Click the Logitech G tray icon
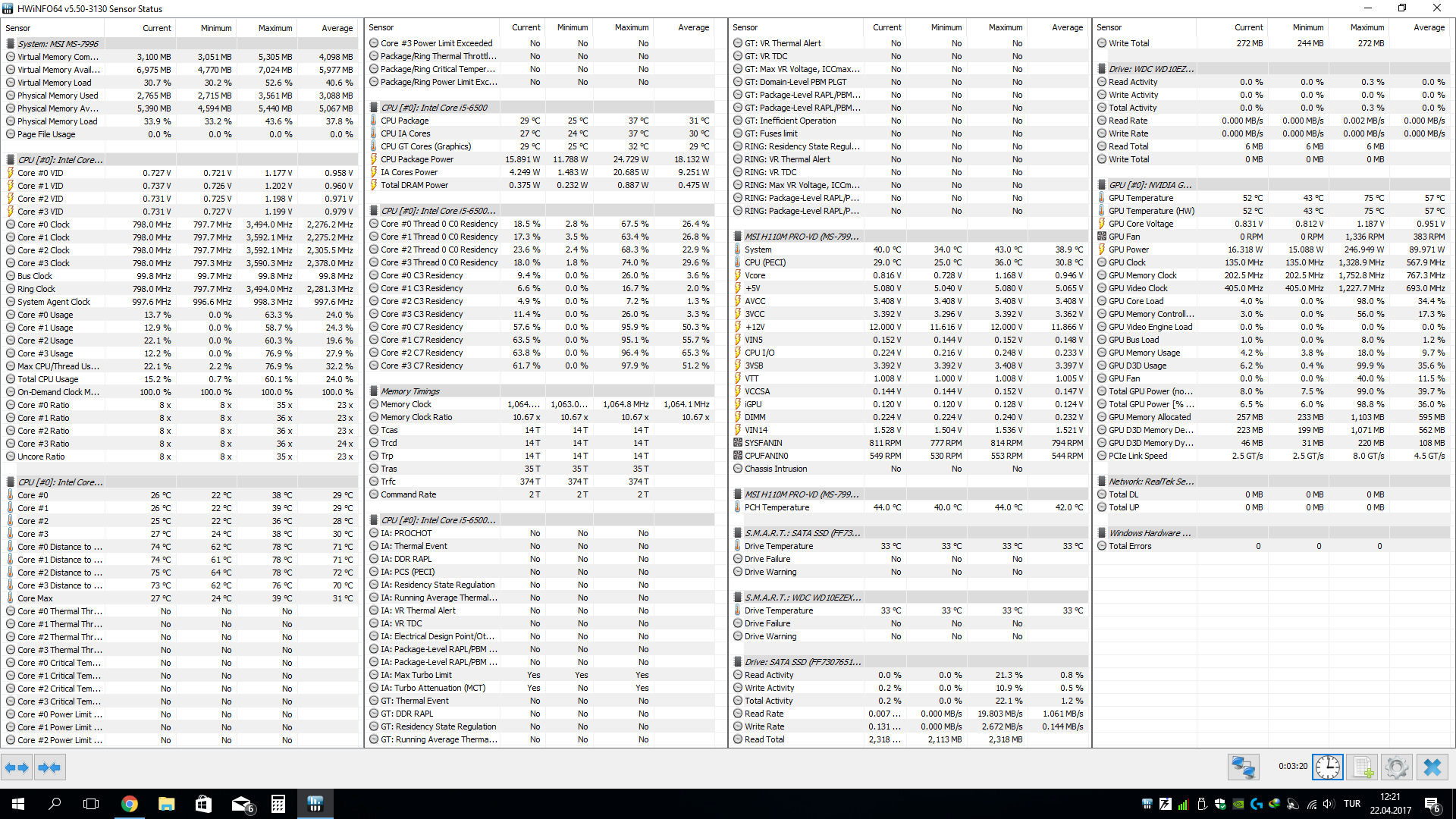Screen dimensions: 1456x819 click(x=1257, y=804)
